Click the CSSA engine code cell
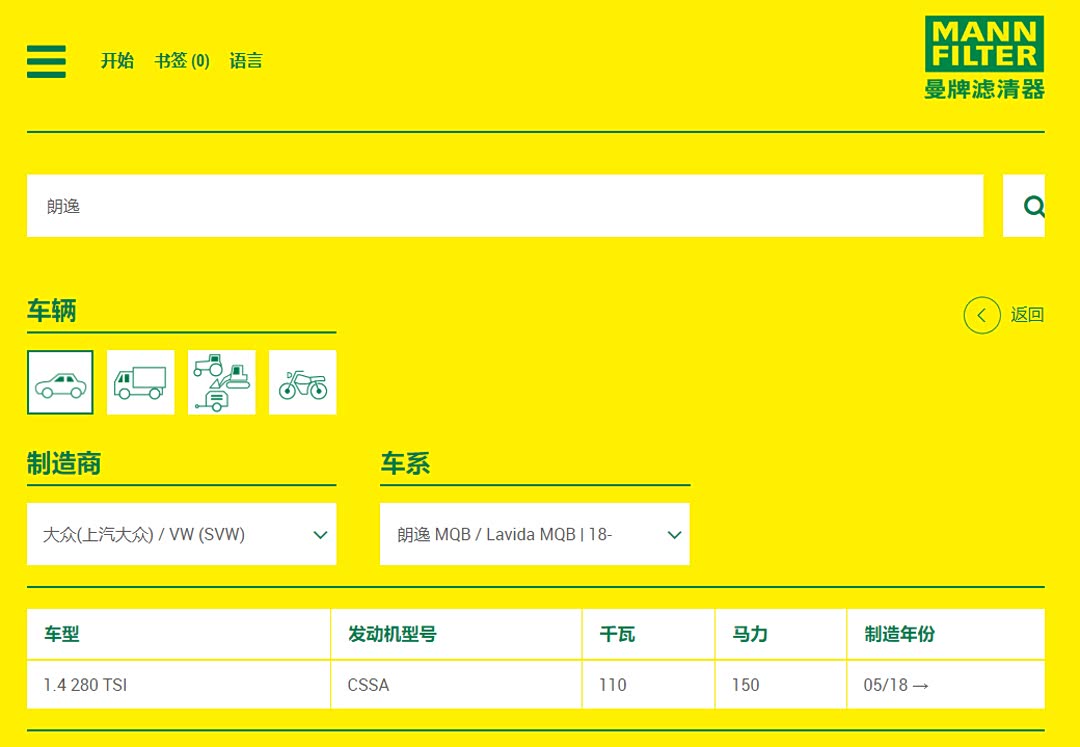The height and width of the screenshot is (747, 1080). pos(369,685)
